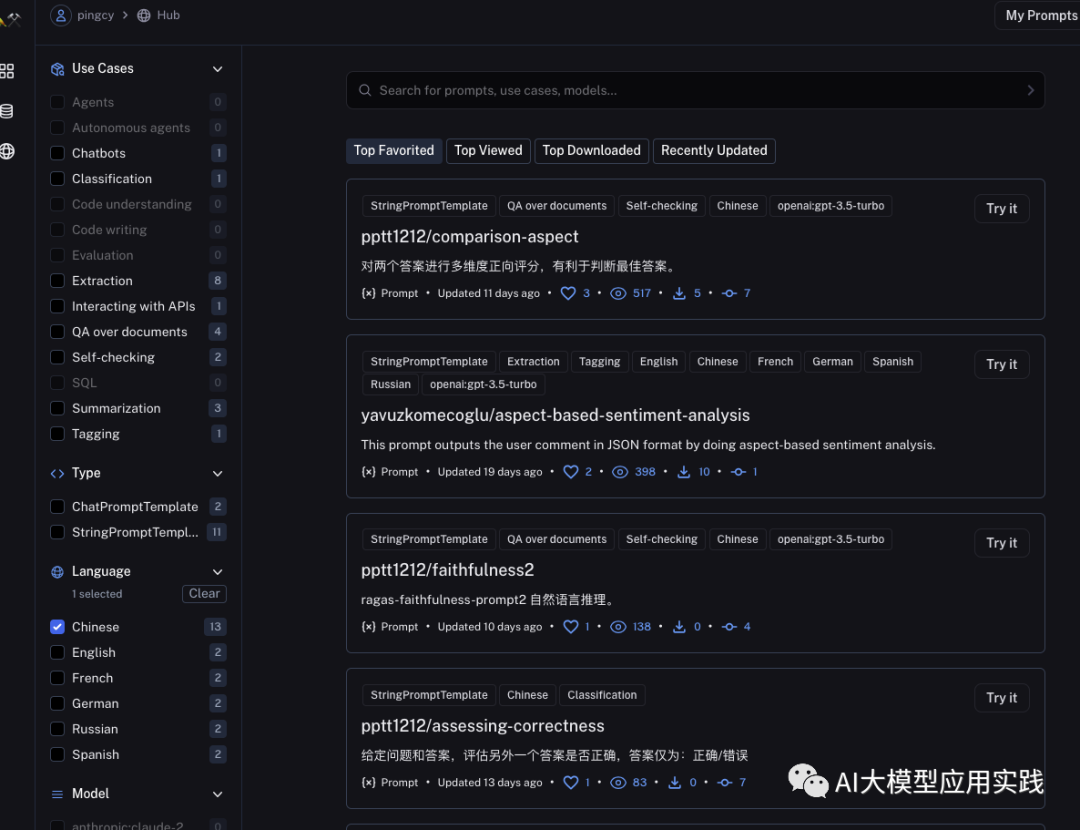Enable the Extraction filter checkbox
Screen dimensions: 1080x830
tap(58, 280)
